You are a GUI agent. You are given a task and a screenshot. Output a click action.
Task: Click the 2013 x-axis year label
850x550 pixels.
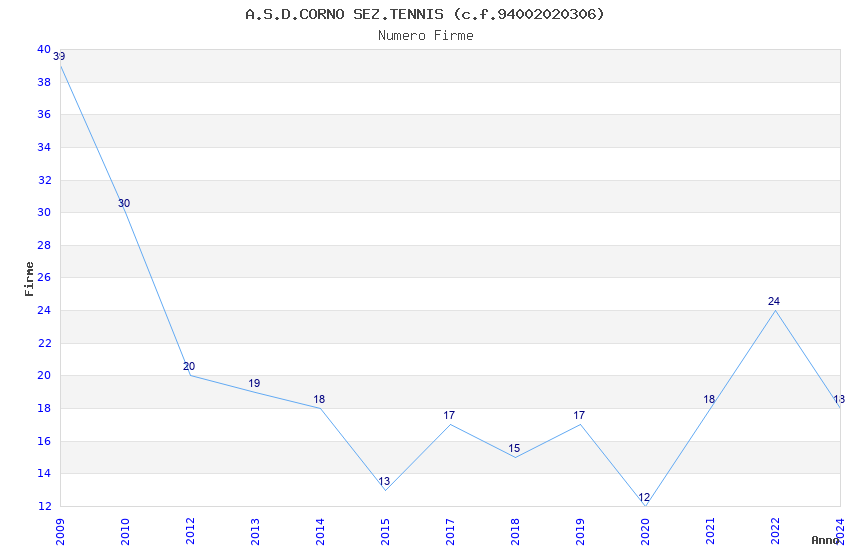click(255, 532)
